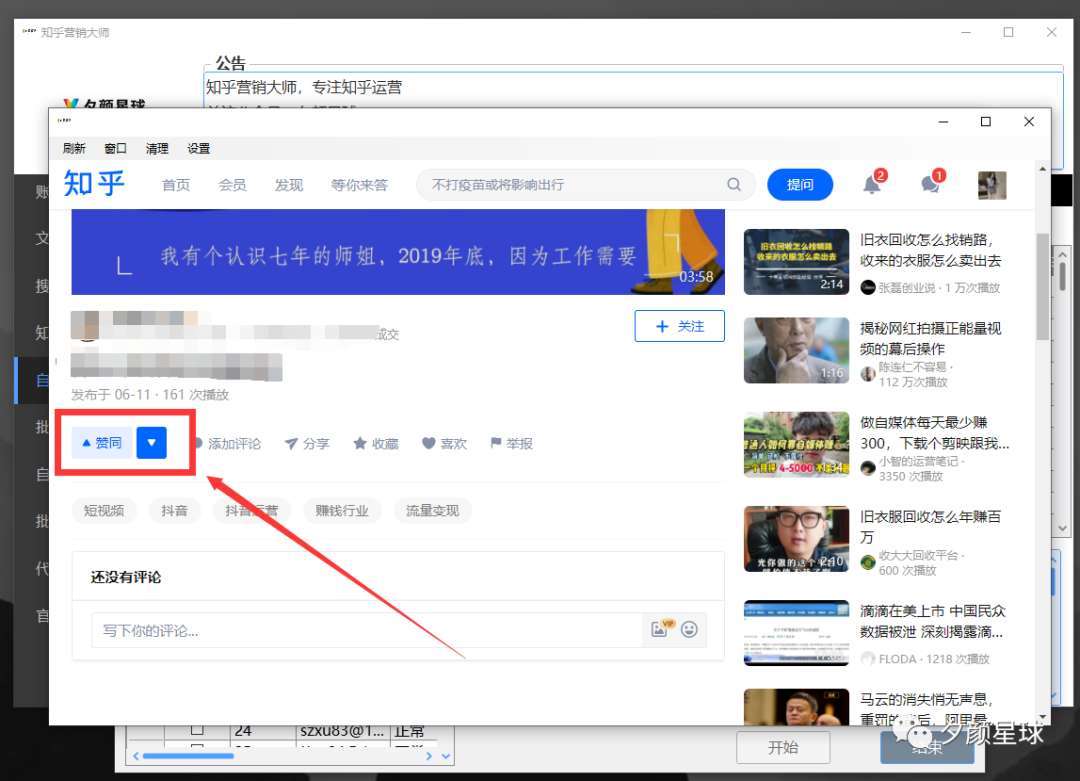The width and height of the screenshot is (1080, 781).
Task: Click author FLODA
Action: coord(897,659)
